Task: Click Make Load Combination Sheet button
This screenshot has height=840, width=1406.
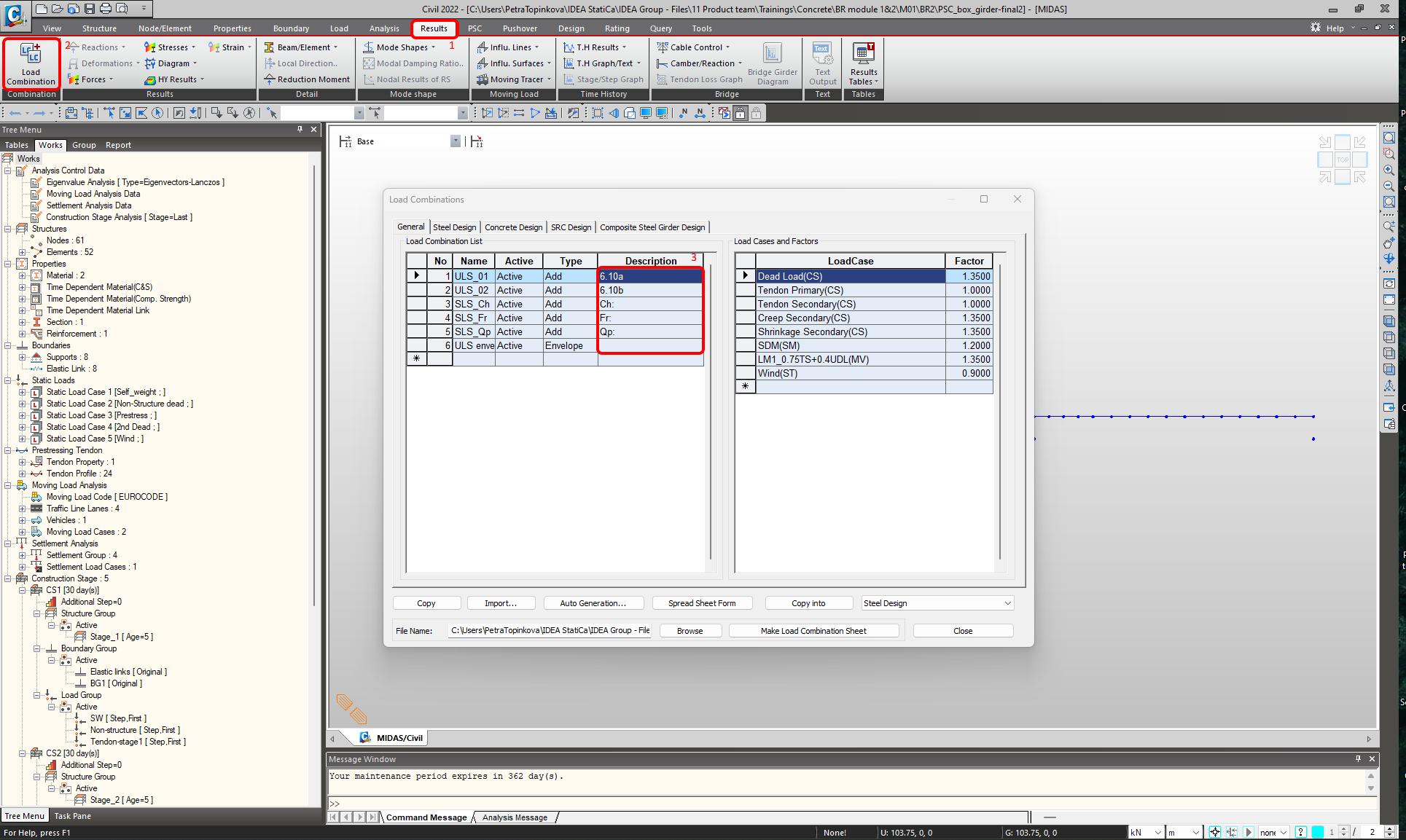Action: coord(813,631)
